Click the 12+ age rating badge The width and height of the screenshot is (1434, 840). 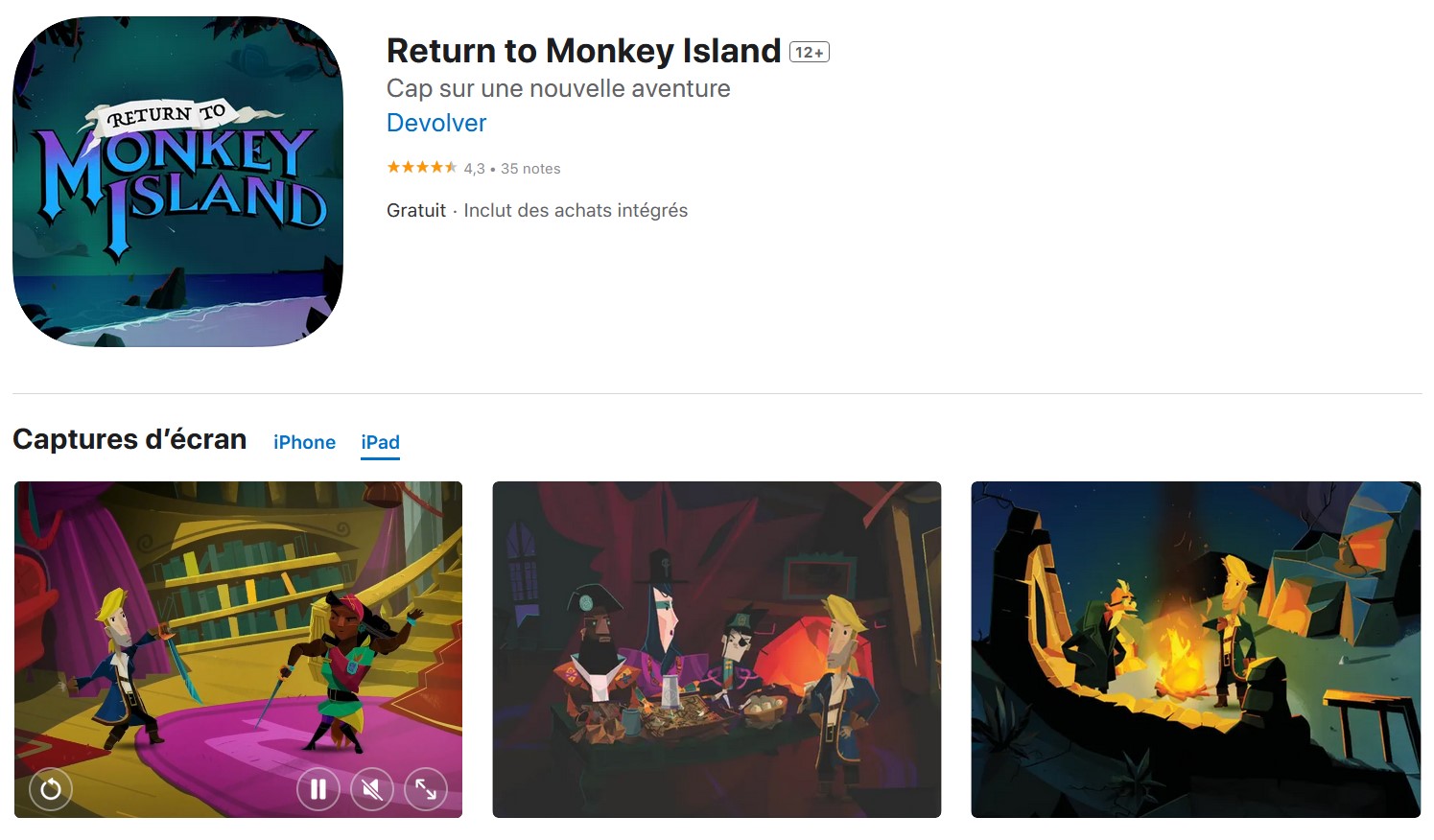tap(810, 52)
